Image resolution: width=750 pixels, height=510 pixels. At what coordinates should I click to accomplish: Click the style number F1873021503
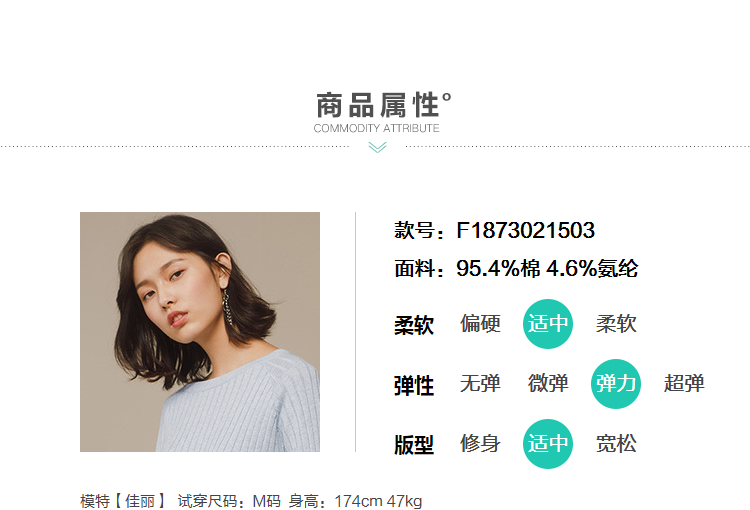point(526,231)
